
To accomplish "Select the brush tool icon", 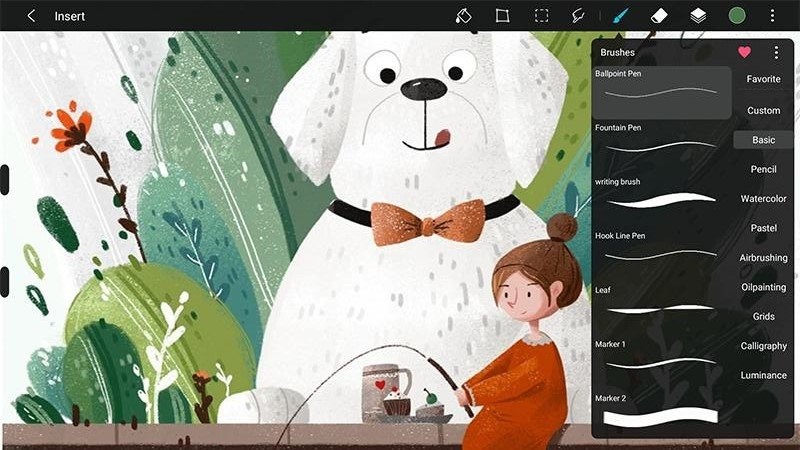I will pos(620,16).
